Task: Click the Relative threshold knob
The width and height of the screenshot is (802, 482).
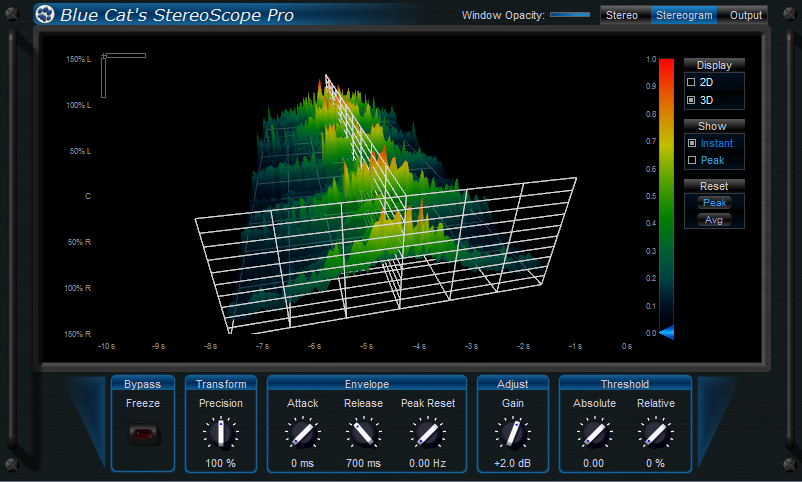Action: [656, 433]
